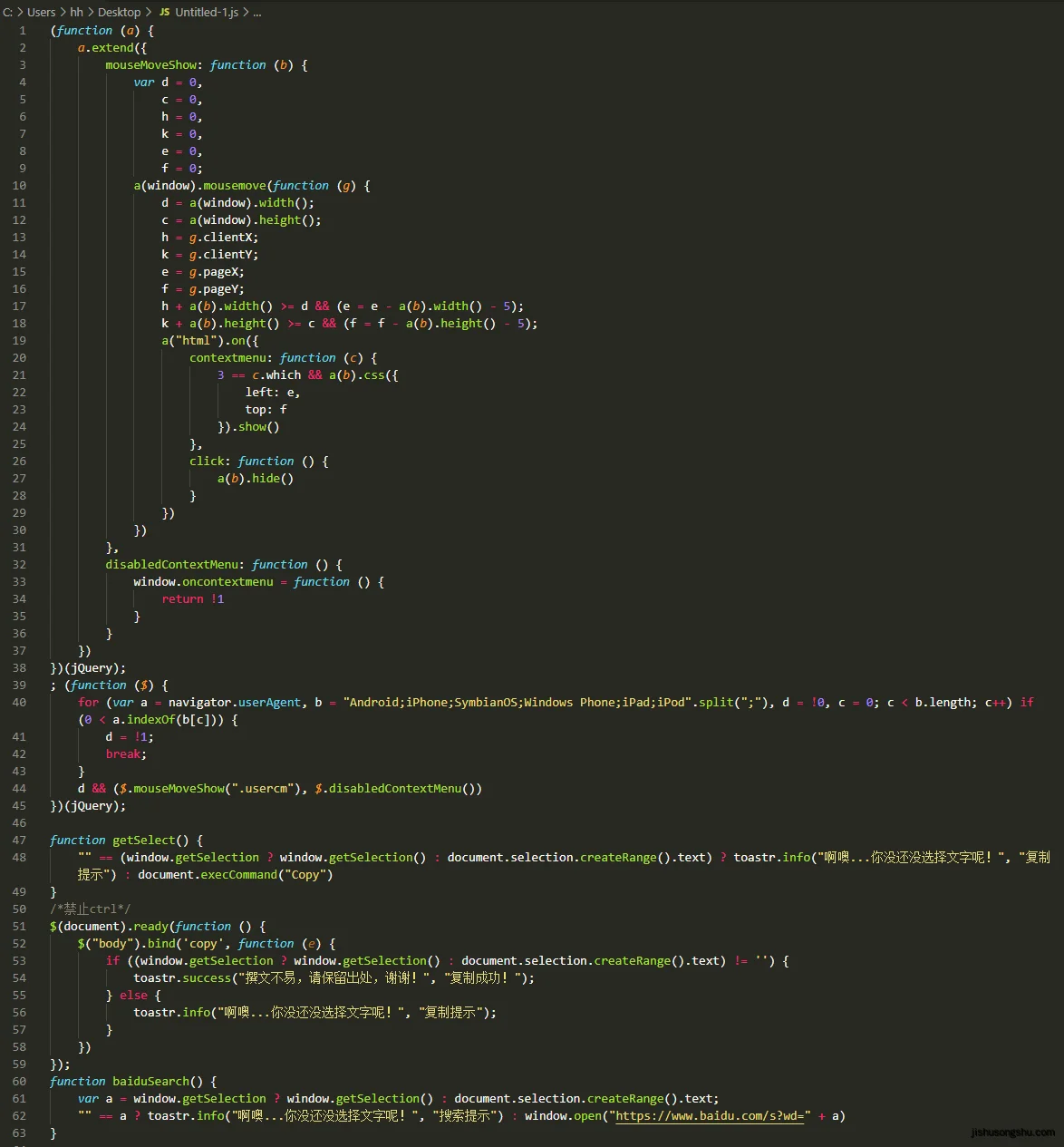Click the "html" string on line 19
This screenshot has height=1147, width=1064.
coord(196,340)
